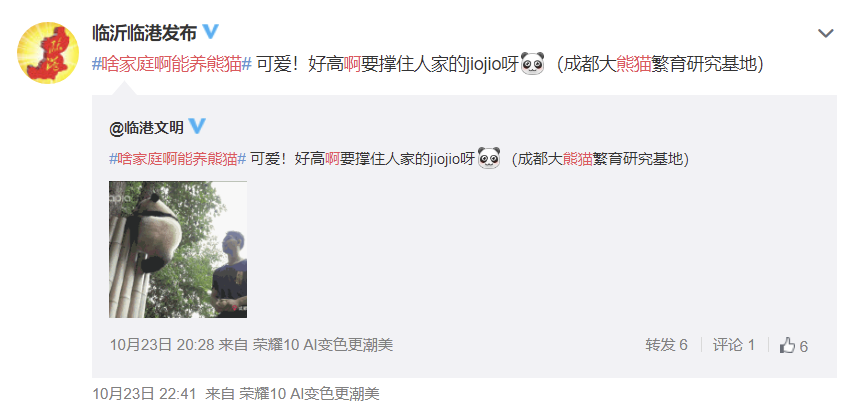The image size is (855, 410).
Task: Open the 10月23日 20:28 timestamp link
Action: [x=162, y=345]
